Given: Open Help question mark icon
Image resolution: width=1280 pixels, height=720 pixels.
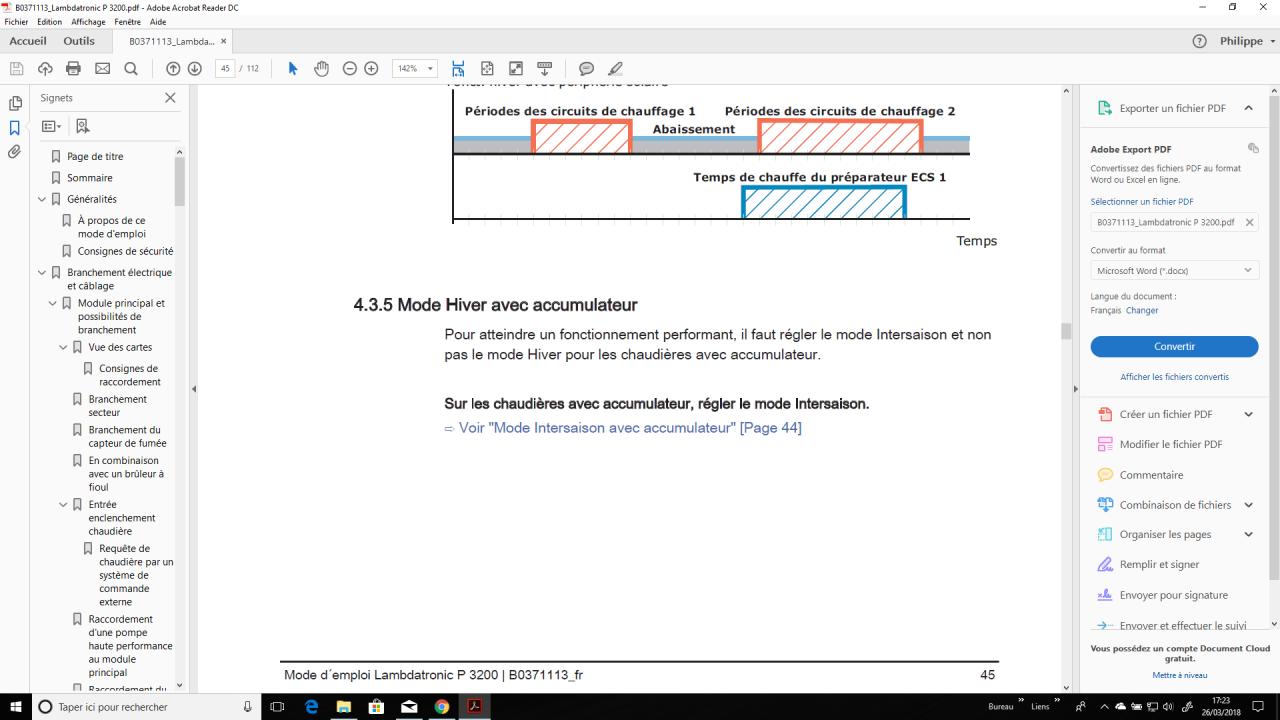Looking at the screenshot, I should click(x=1200, y=41).
